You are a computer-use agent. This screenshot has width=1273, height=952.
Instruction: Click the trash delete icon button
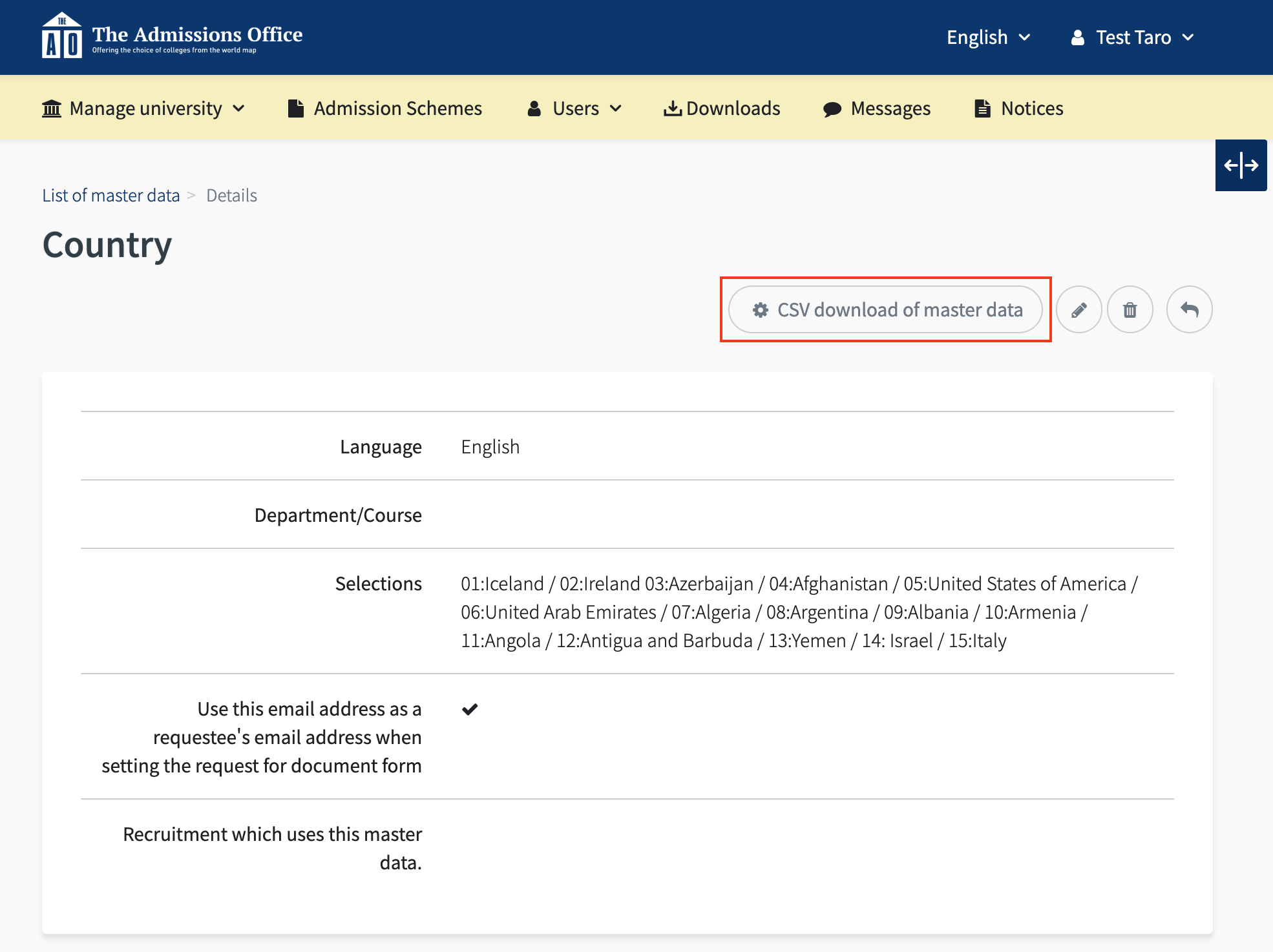[1130, 310]
